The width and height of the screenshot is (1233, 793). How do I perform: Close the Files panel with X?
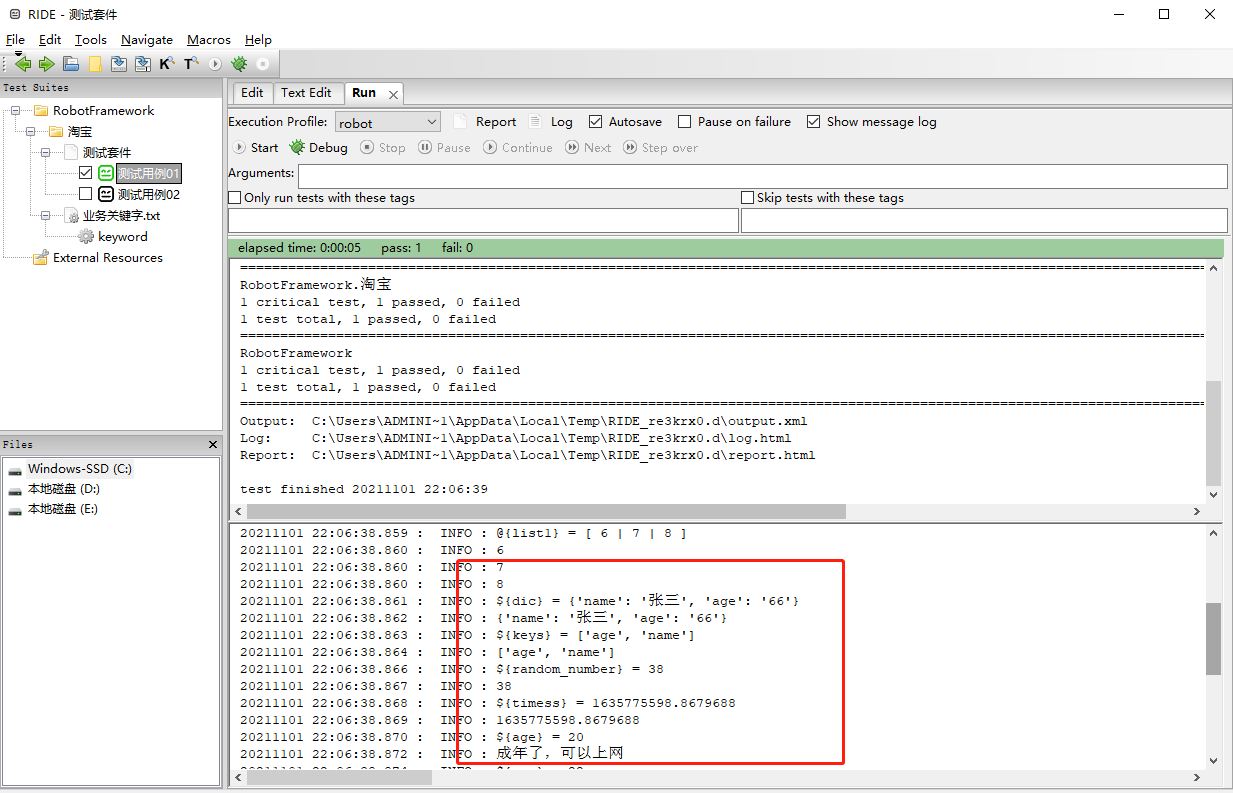(x=213, y=444)
